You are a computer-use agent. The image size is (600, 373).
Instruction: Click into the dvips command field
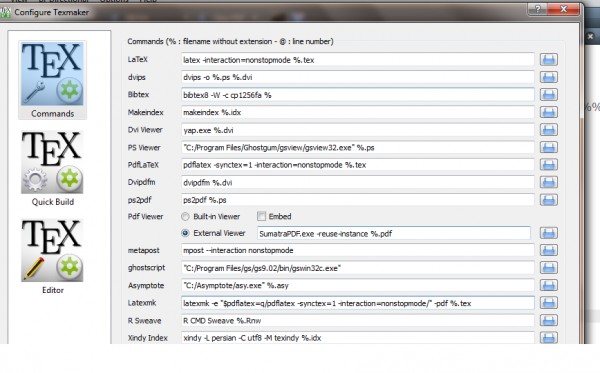click(357, 77)
